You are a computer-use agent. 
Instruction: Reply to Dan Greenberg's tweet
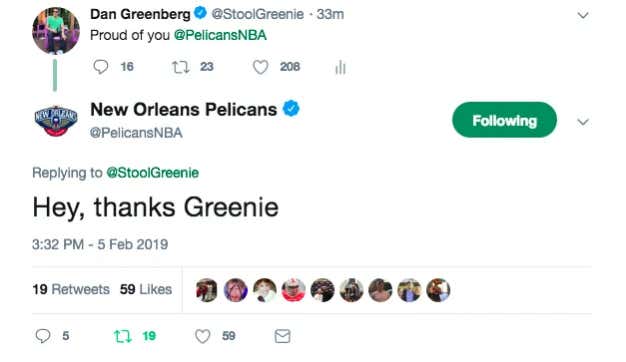[x=101, y=67]
